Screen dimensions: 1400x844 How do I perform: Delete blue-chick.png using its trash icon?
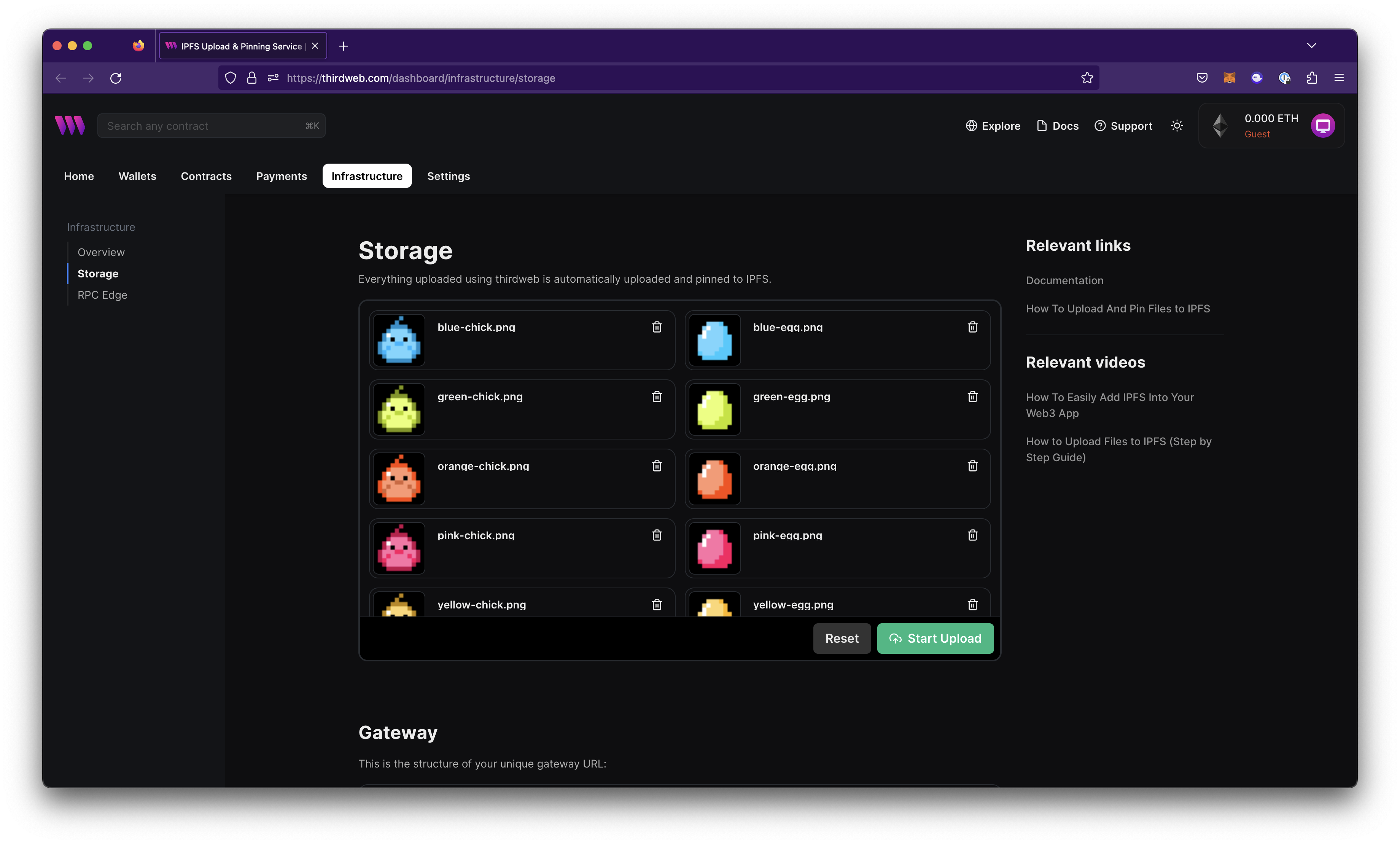656,327
